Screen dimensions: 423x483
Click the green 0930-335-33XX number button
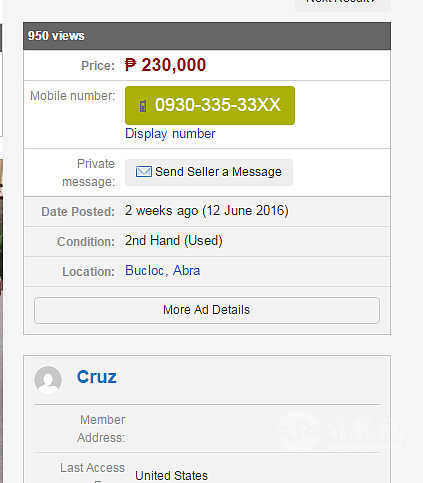210,105
